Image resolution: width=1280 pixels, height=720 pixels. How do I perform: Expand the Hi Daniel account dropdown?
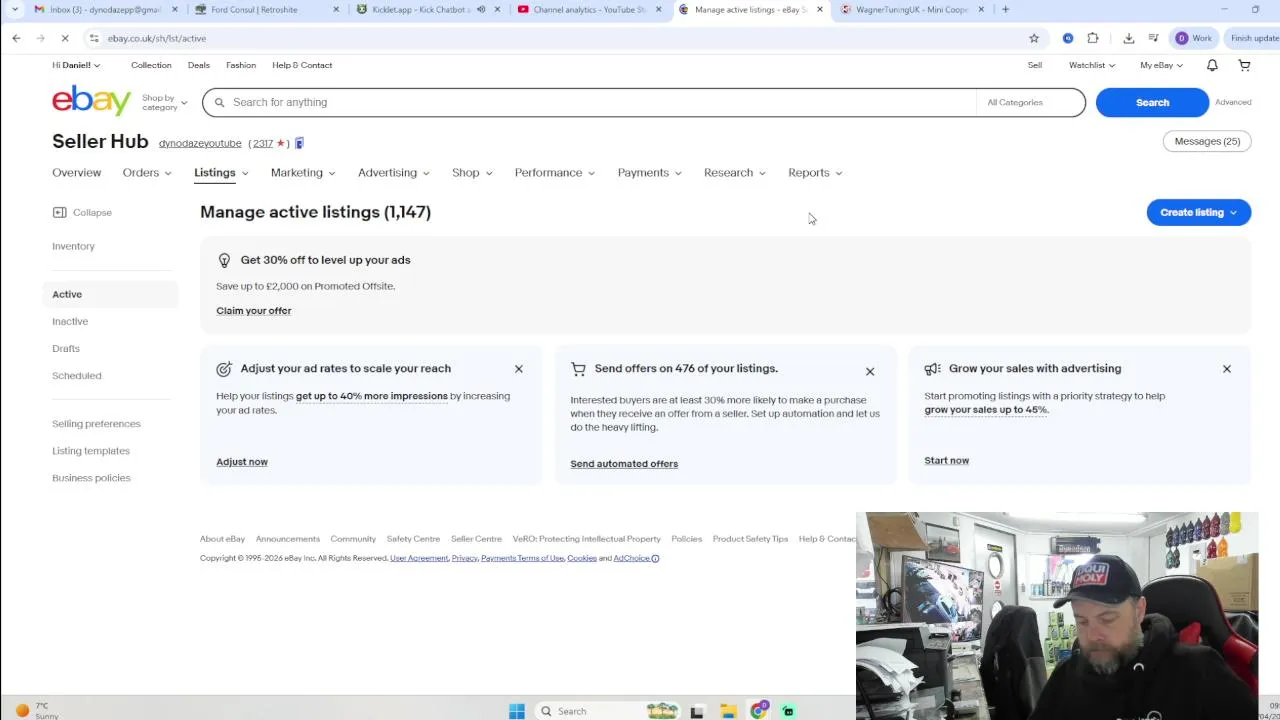(x=76, y=65)
